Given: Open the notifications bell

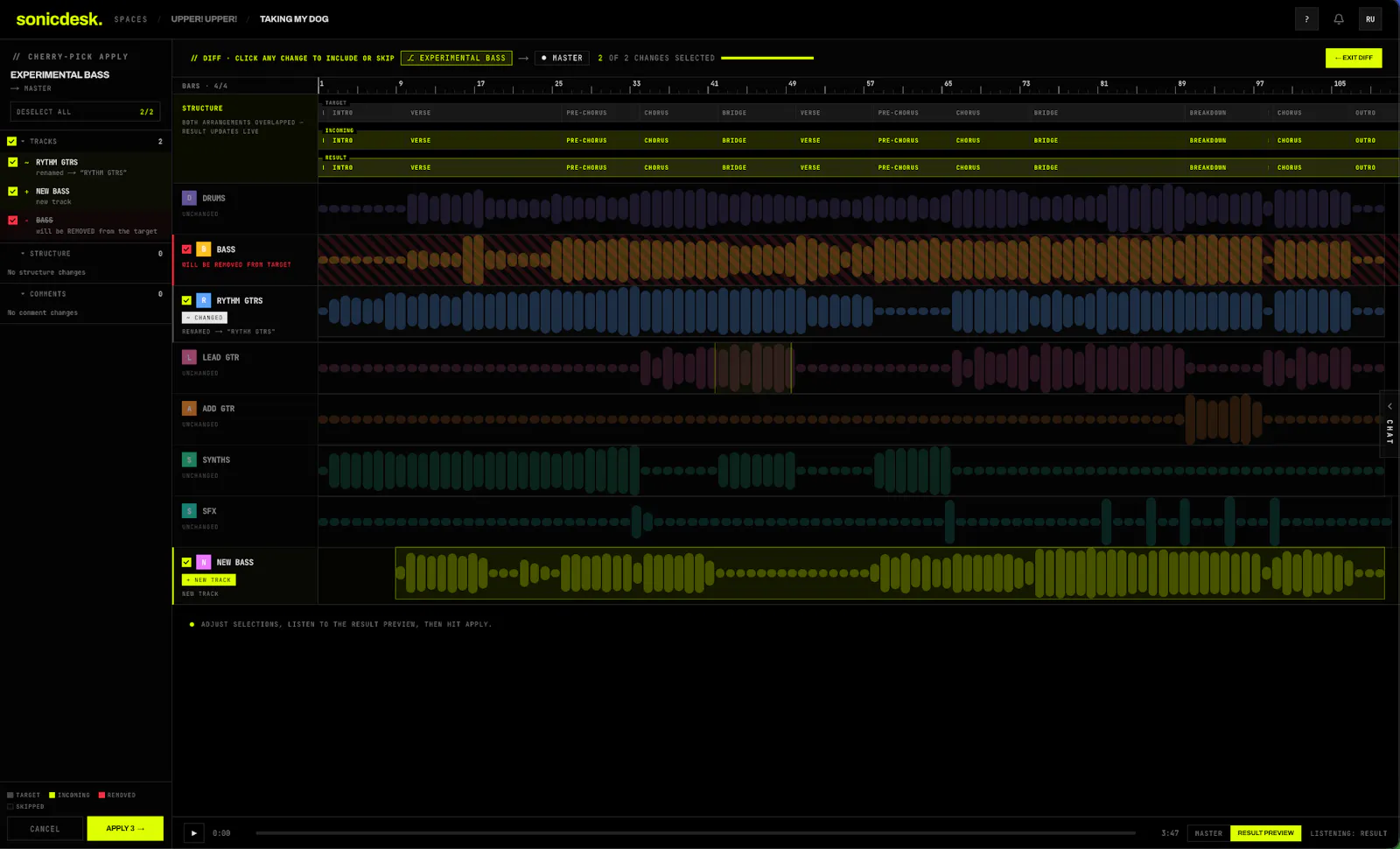Looking at the screenshot, I should [1338, 19].
